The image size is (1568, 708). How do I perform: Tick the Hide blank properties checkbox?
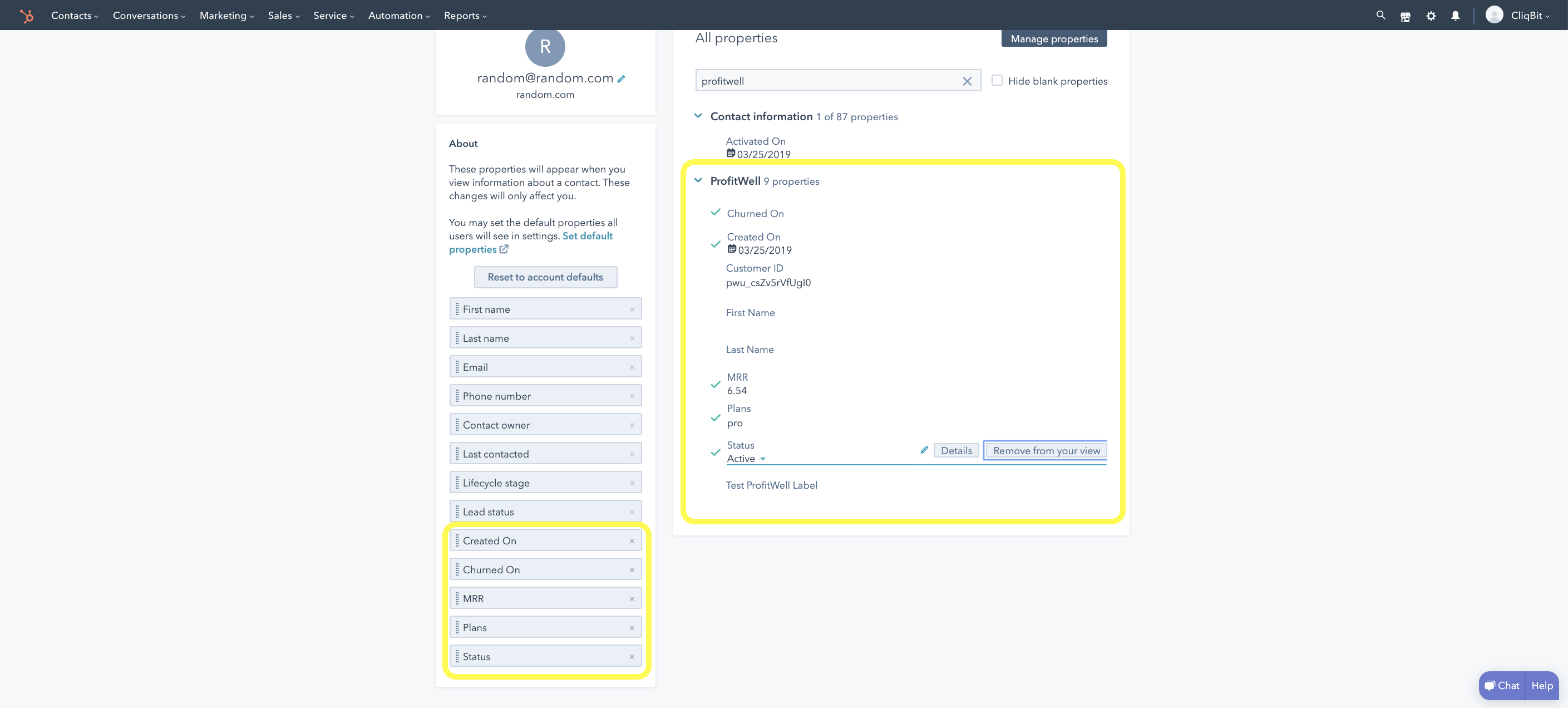coord(997,80)
